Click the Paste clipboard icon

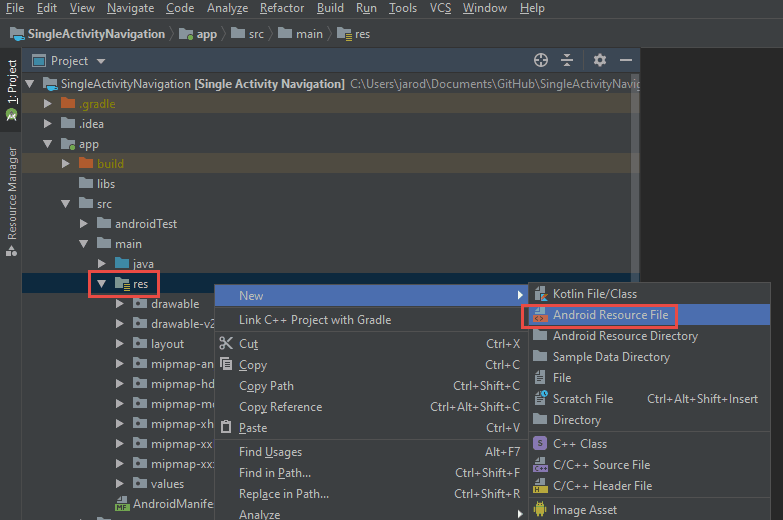[x=225, y=428]
